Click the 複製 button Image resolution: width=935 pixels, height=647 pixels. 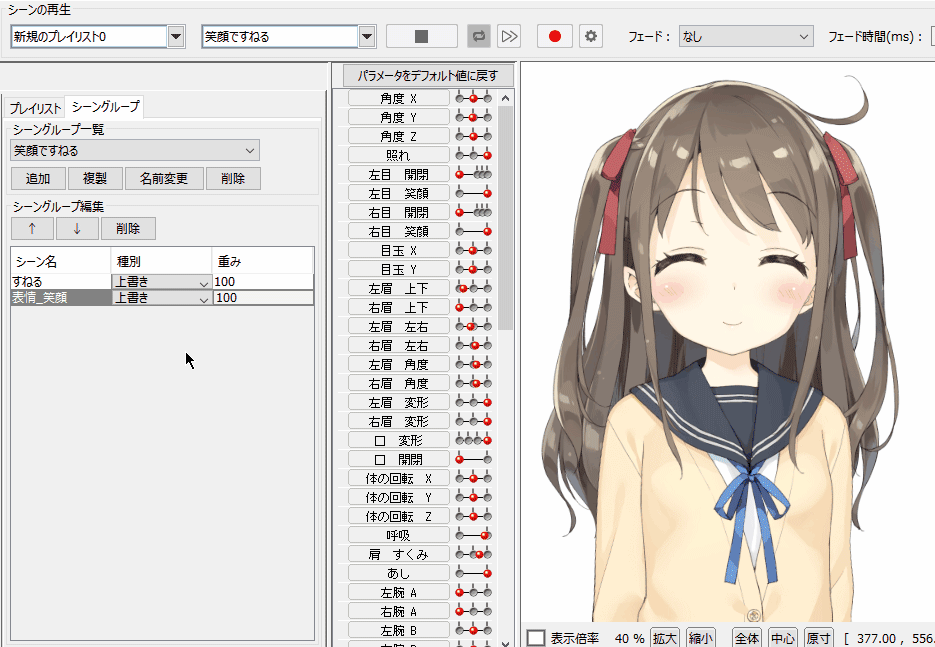[95, 178]
